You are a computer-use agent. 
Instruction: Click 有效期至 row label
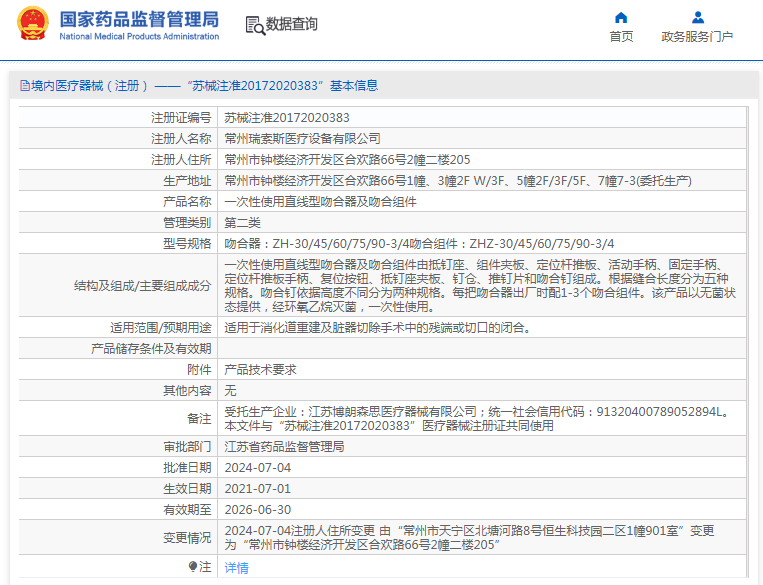point(187,510)
